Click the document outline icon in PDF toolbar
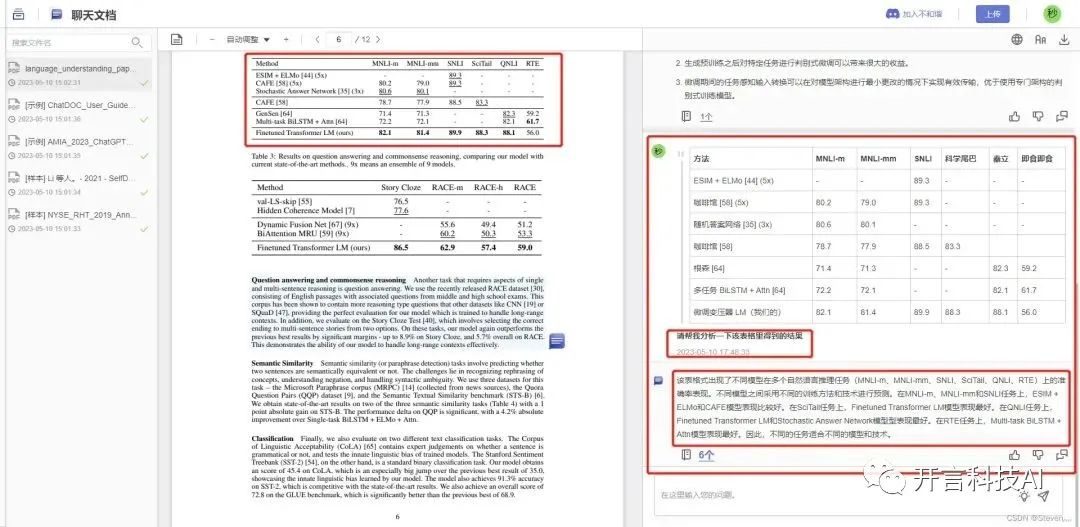The width and height of the screenshot is (1080, 527). 177,39
